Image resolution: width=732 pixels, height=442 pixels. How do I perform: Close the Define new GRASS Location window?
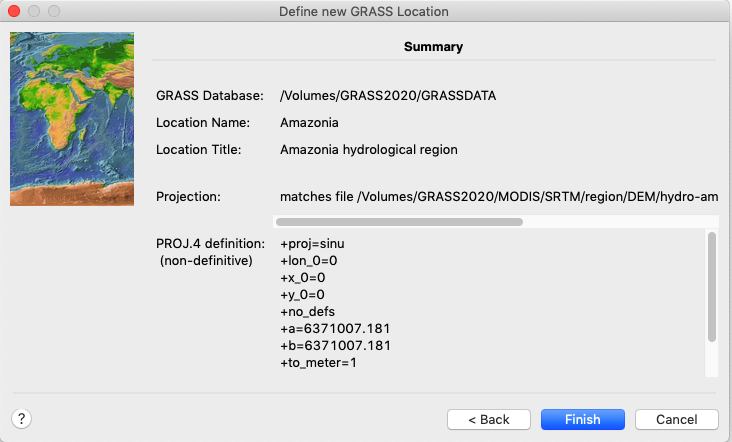point(14,11)
